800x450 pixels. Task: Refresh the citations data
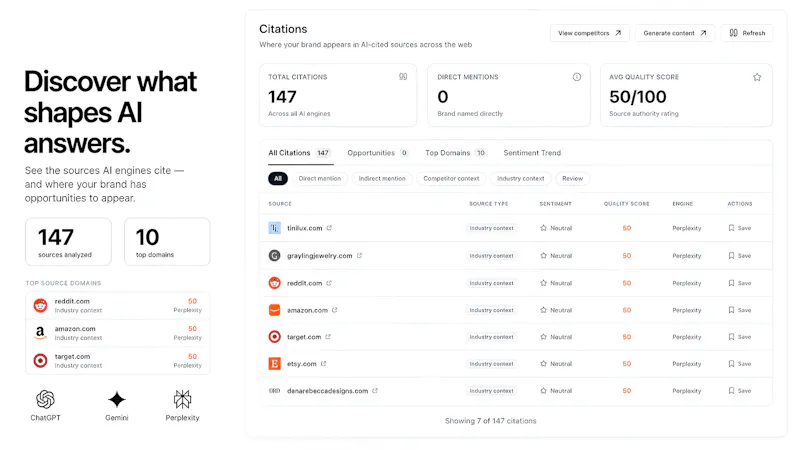[747, 33]
